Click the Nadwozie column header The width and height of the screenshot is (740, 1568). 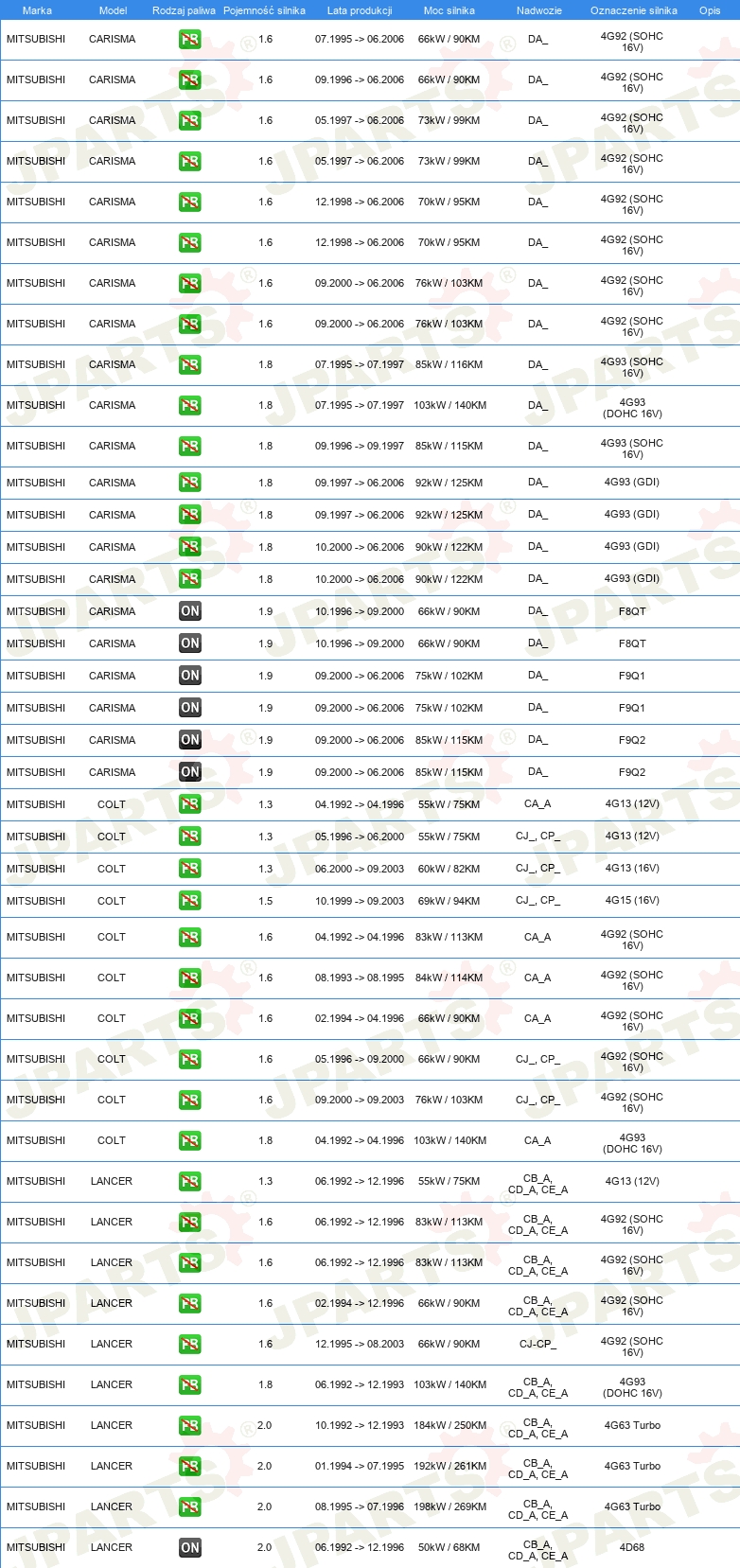pyautogui.click(x=539, y=10)
